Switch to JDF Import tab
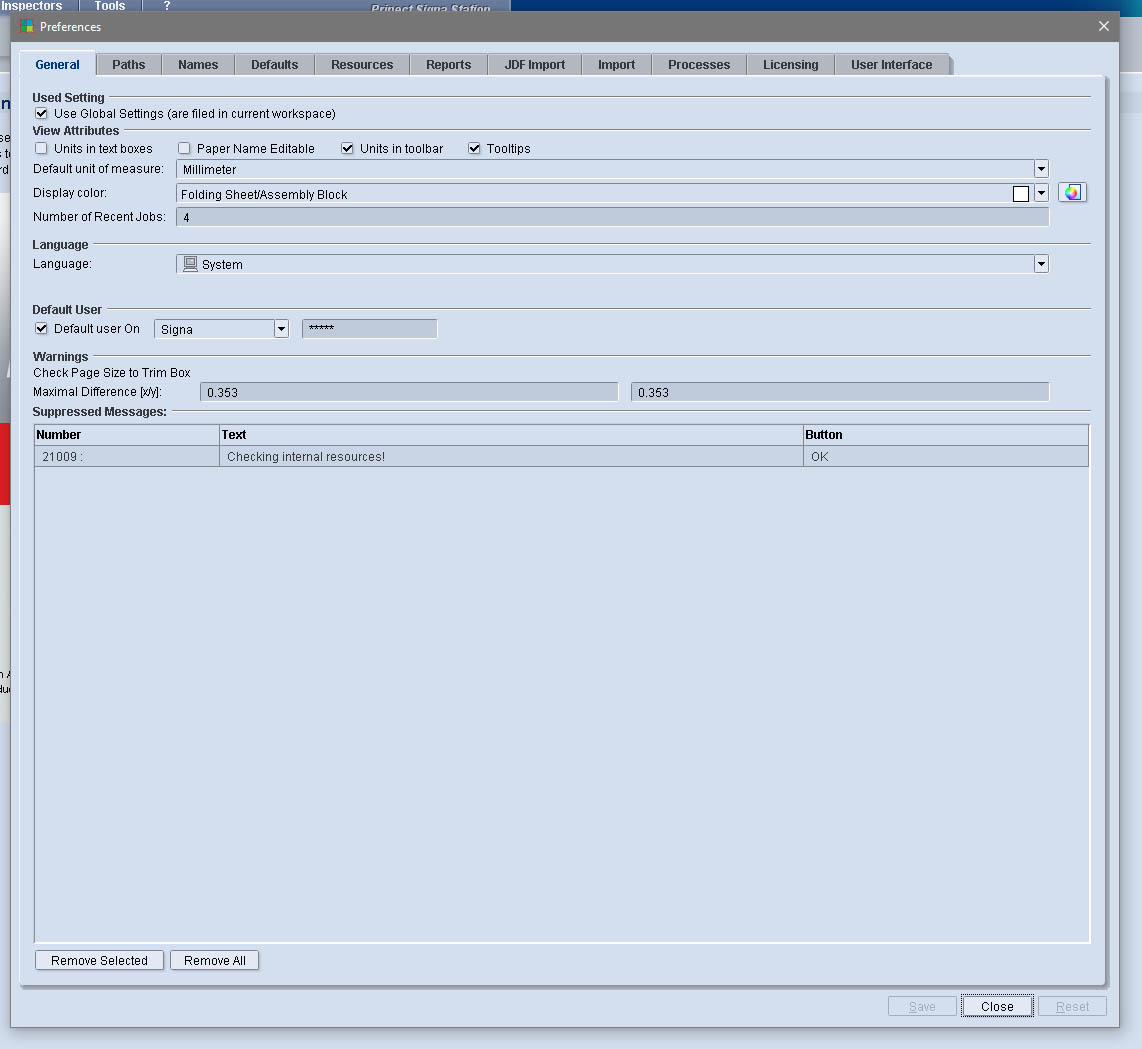The width and height of the screenshot is (1142, 1049). pos(535,65)
